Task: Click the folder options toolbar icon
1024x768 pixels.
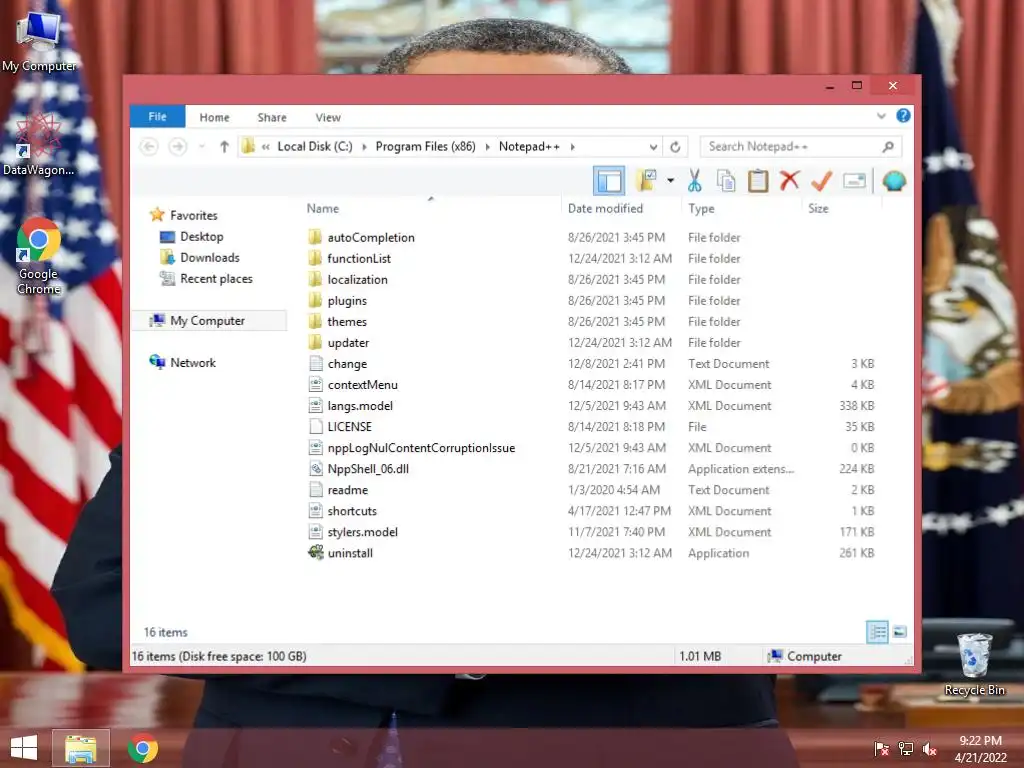Action: point(646,181)
